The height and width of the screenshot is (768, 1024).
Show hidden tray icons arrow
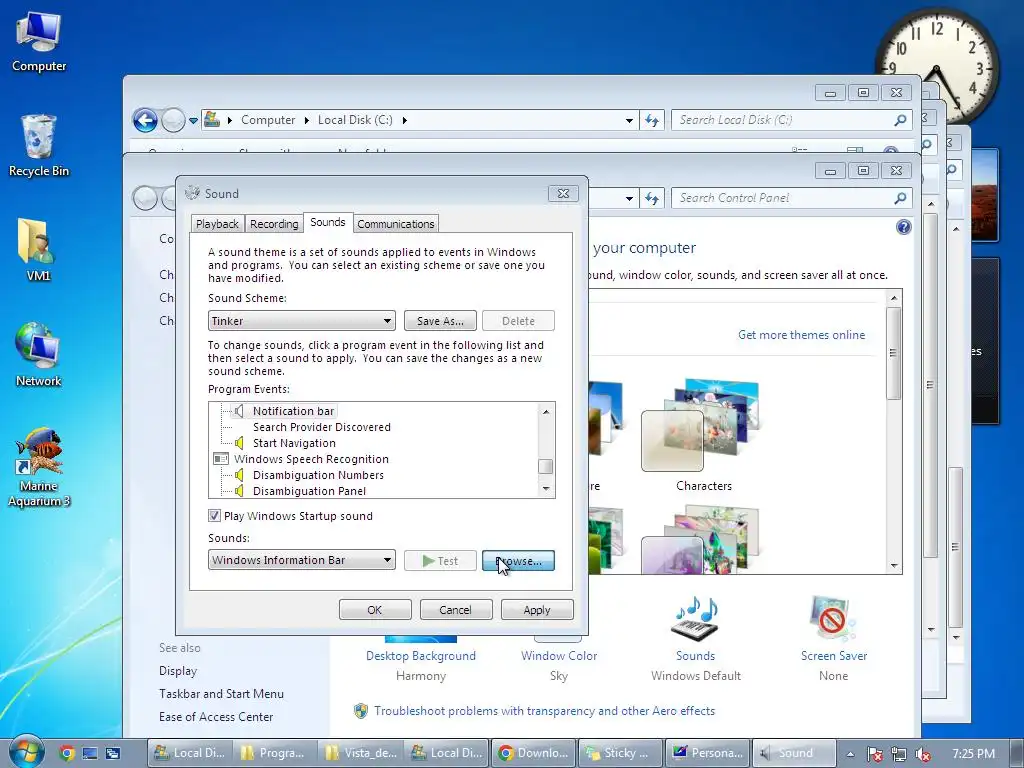850,754
